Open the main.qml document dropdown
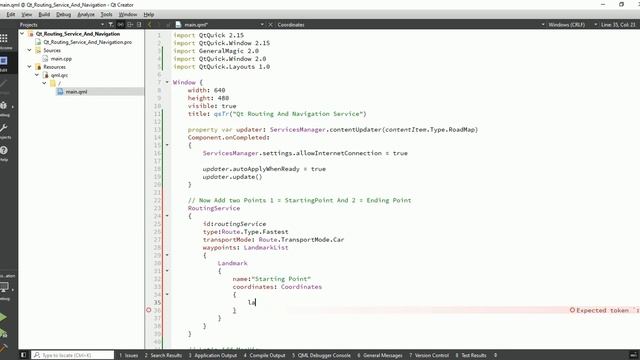Image resolution: width=640 pixels, height=360 pixels. 262,24
